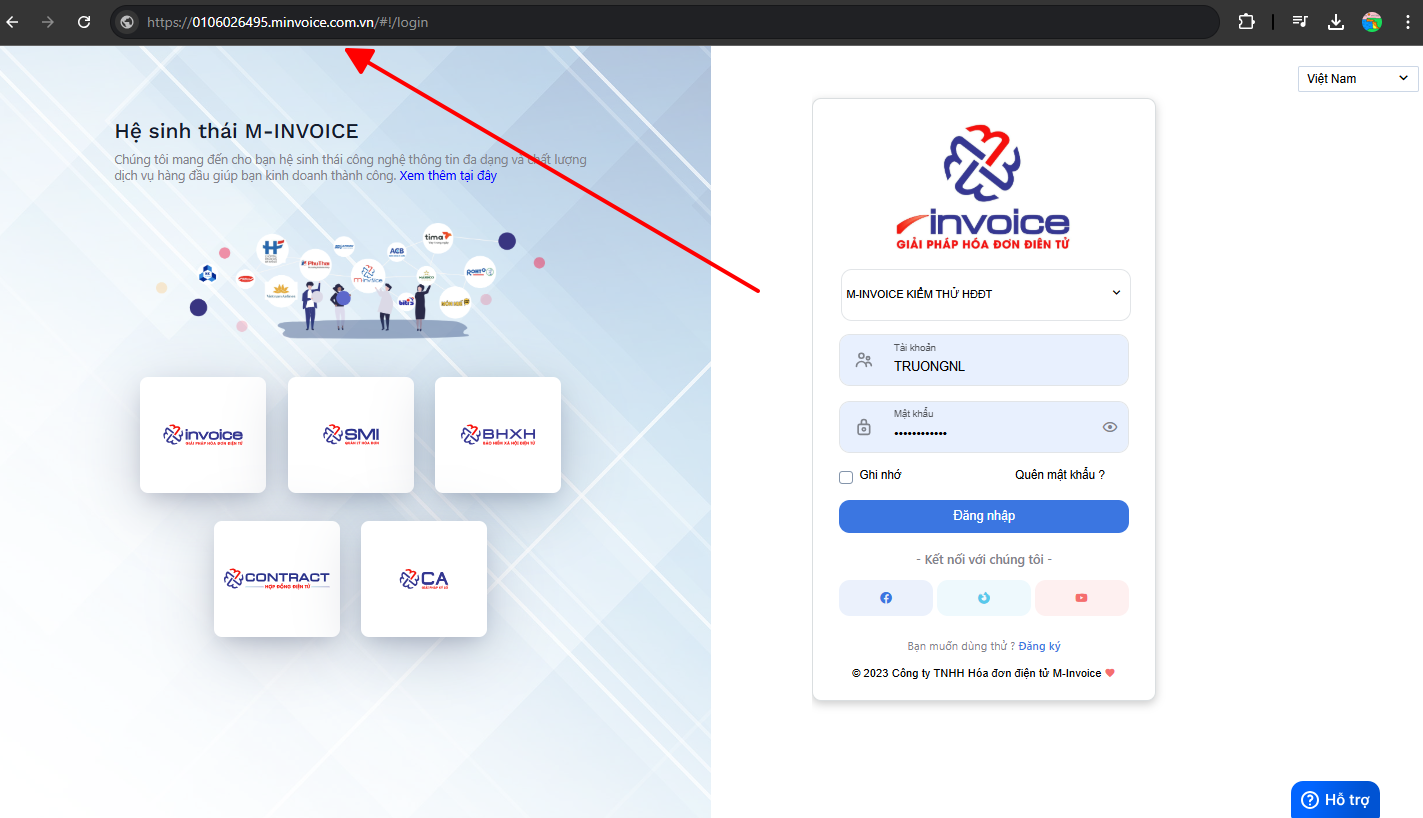Viewport: 1423px width, 818px height.
Task: Click the M-invoice logo above the login form
Action: [x=983, y=187]
